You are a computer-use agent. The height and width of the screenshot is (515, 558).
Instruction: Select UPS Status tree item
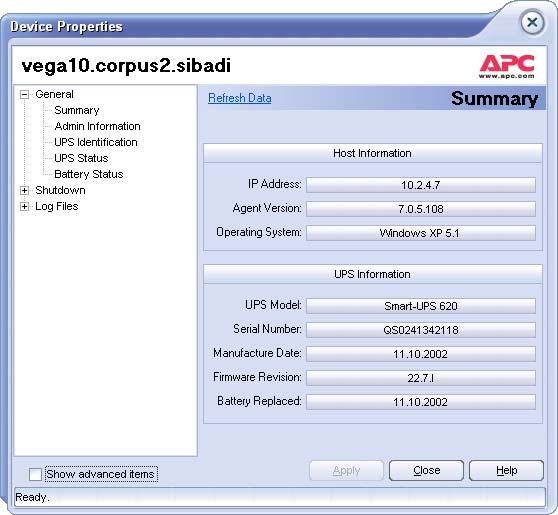pos(81,158)
